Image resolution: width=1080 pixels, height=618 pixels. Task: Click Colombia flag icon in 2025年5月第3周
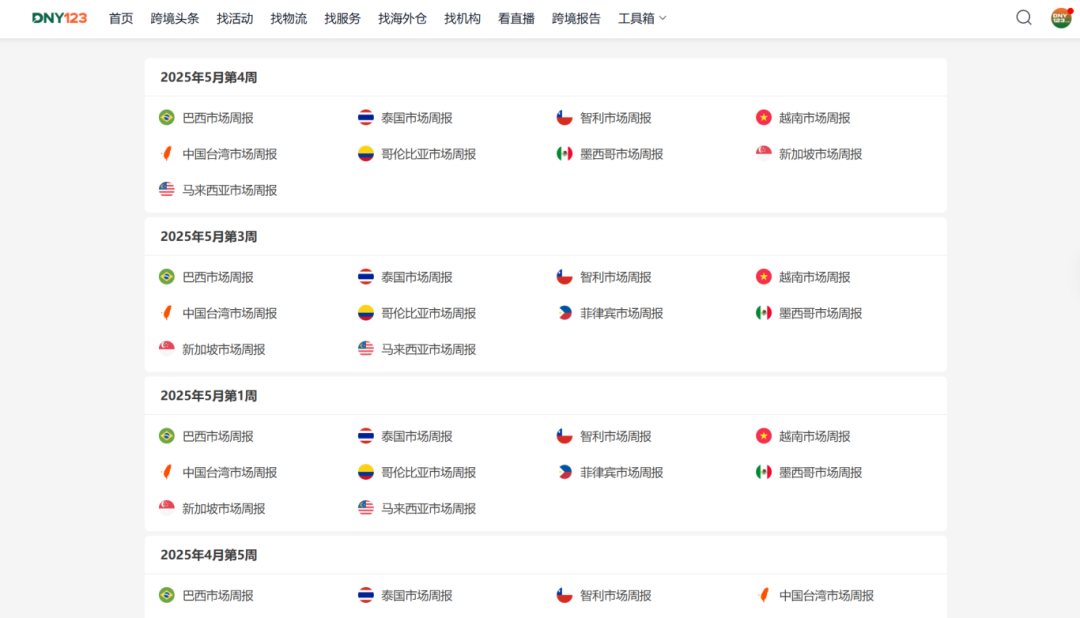click(366, 313)
